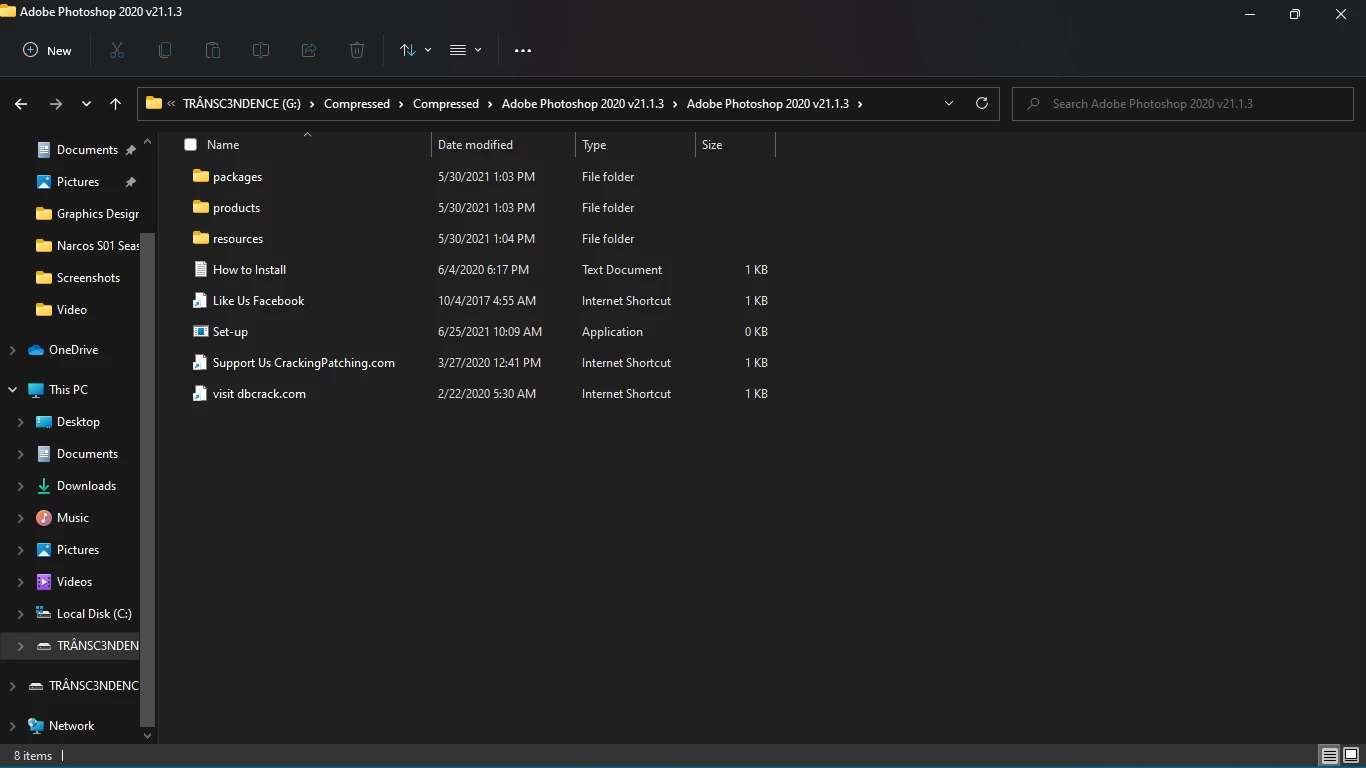Click the search box for this folder
The height and width of the screenshot is (768, 1366).
1183,103
